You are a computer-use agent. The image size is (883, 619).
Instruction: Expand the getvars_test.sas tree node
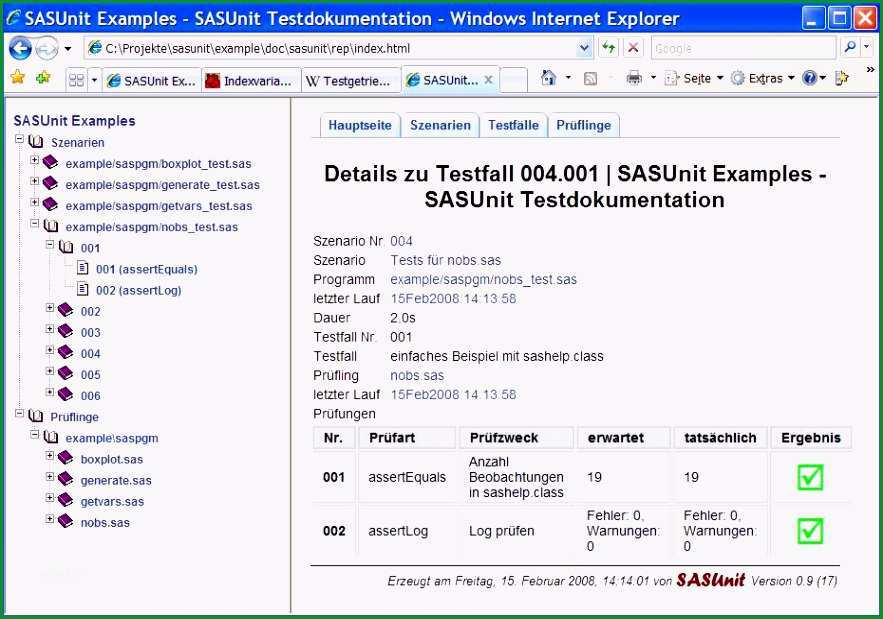[34, 202]
